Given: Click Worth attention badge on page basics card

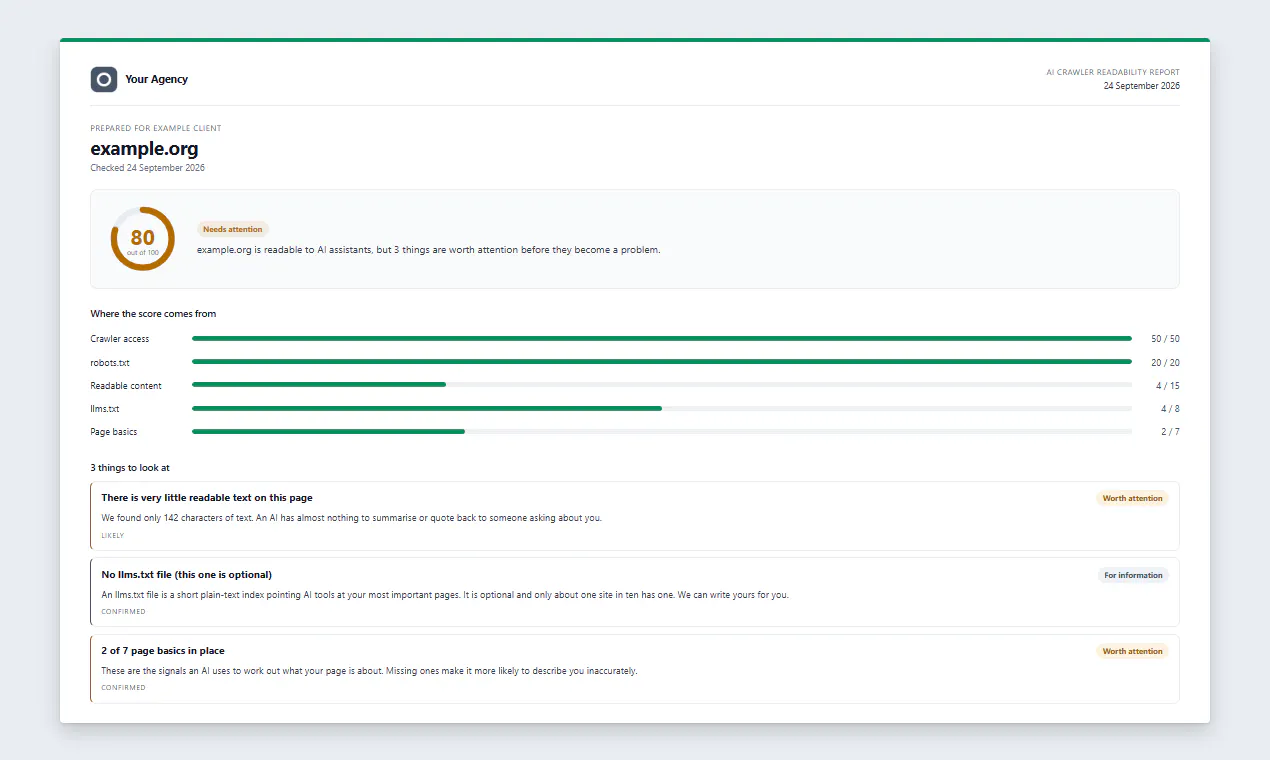Looking at the screenshot, I should 1132,651.
